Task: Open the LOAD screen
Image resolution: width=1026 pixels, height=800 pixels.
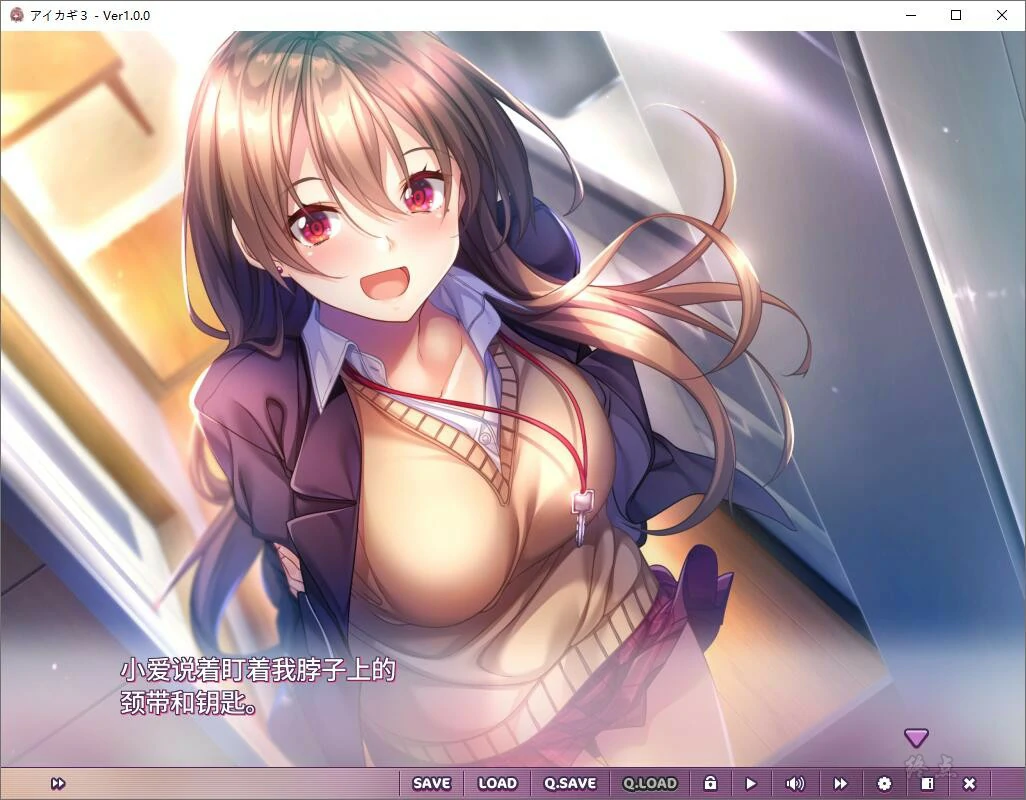Action: point(497,783)
